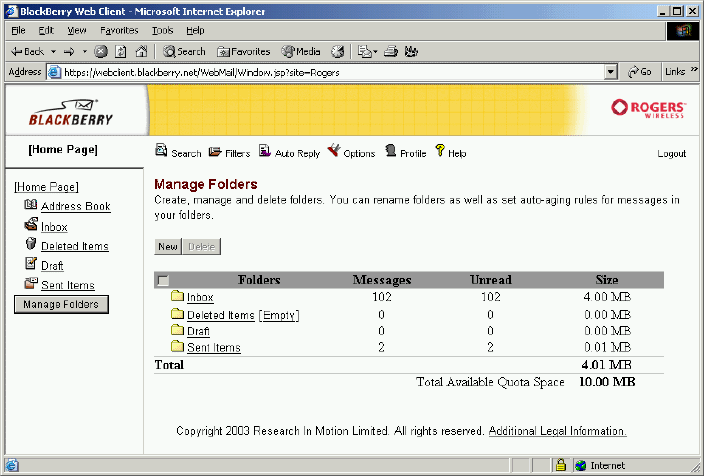This screenshot has height=476, width=704.
Task: Click the browser Refresh button
Action: [121, 52]
